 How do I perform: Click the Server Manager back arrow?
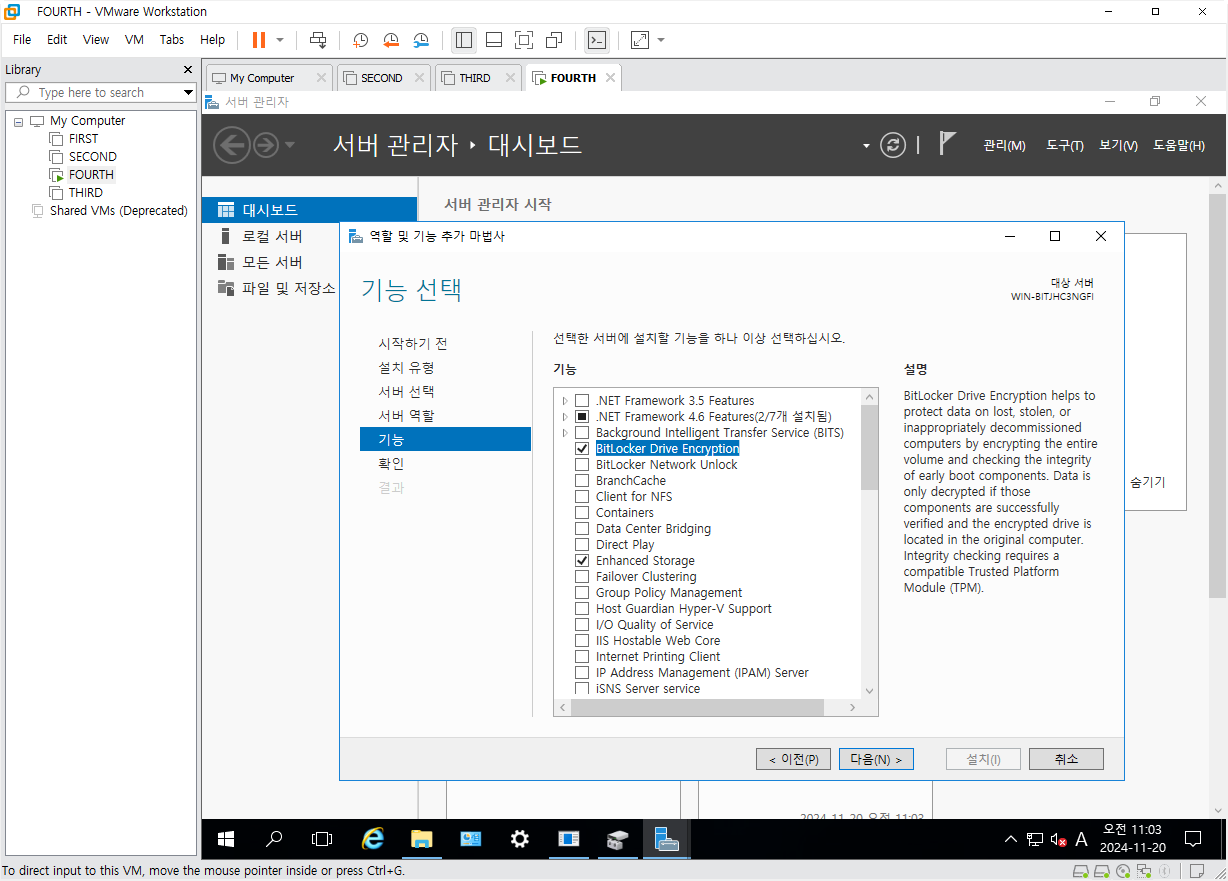pos(232,146)
